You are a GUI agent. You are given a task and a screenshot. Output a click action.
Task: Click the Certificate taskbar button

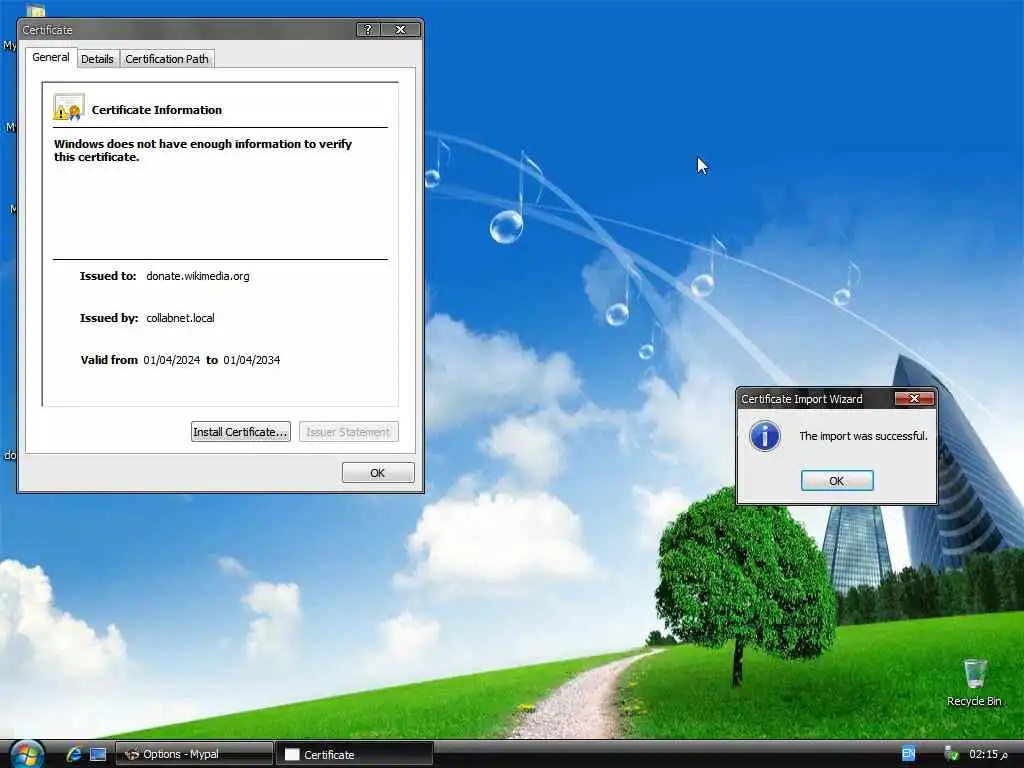(x=355, y=754)
